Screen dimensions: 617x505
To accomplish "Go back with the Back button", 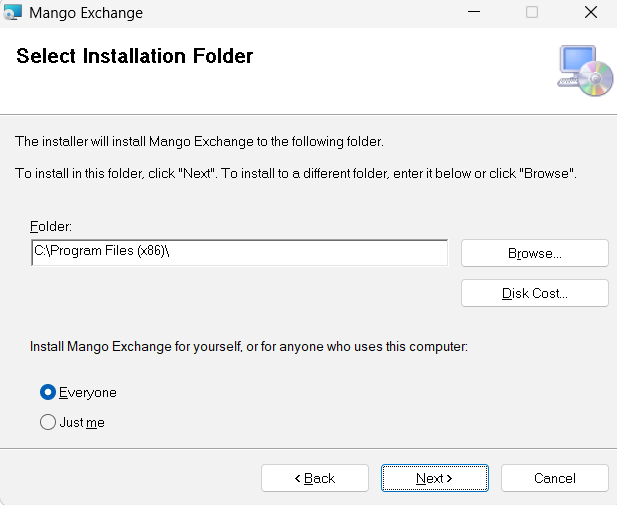I will click(x=315, y=478).
